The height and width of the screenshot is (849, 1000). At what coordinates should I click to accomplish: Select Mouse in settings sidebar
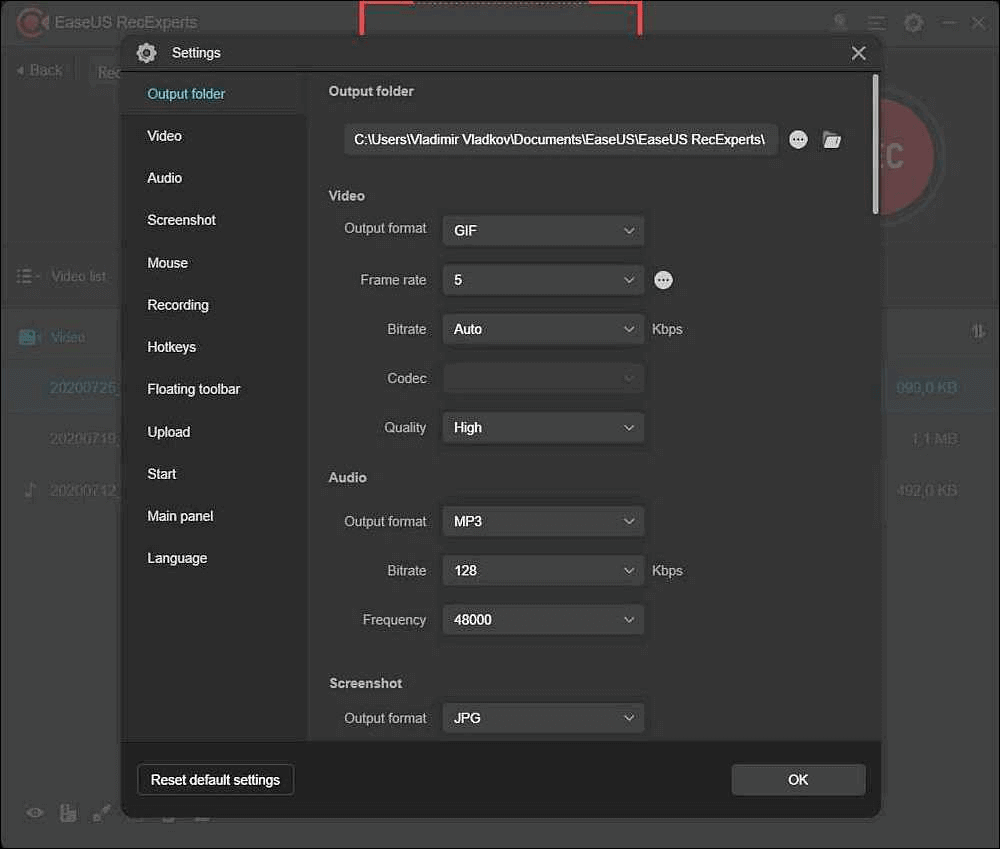168,263
